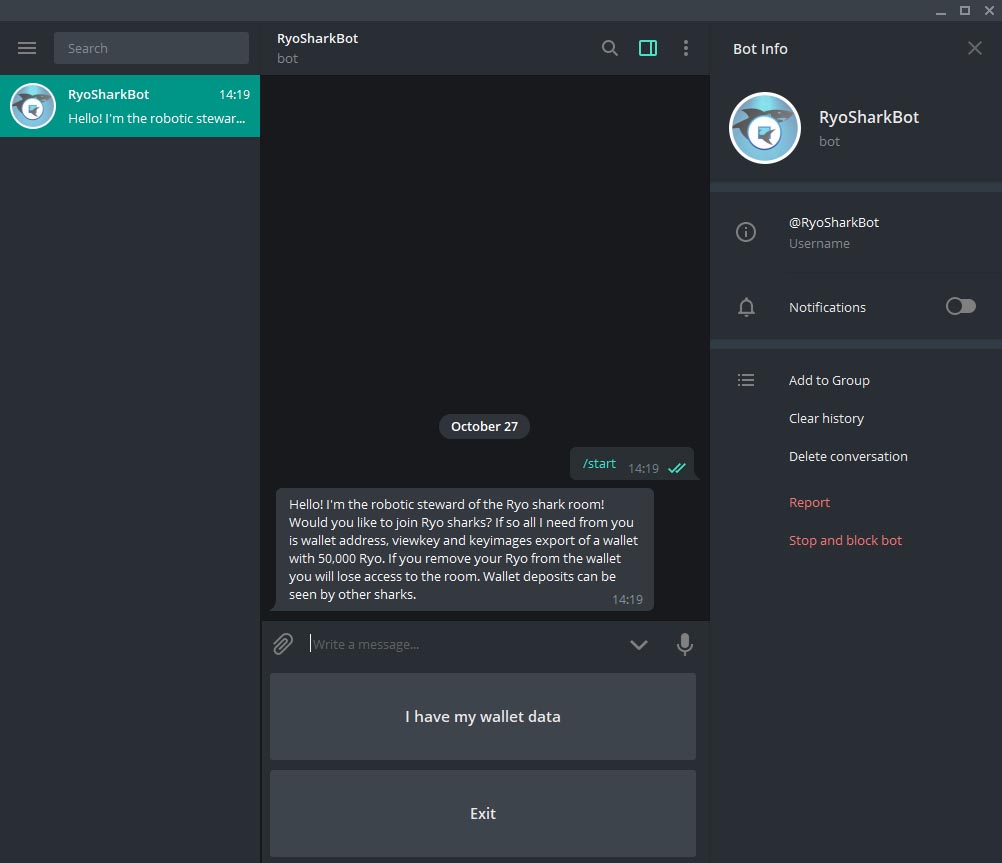Click RyoSharkBot title in chat header

[317, 38]
